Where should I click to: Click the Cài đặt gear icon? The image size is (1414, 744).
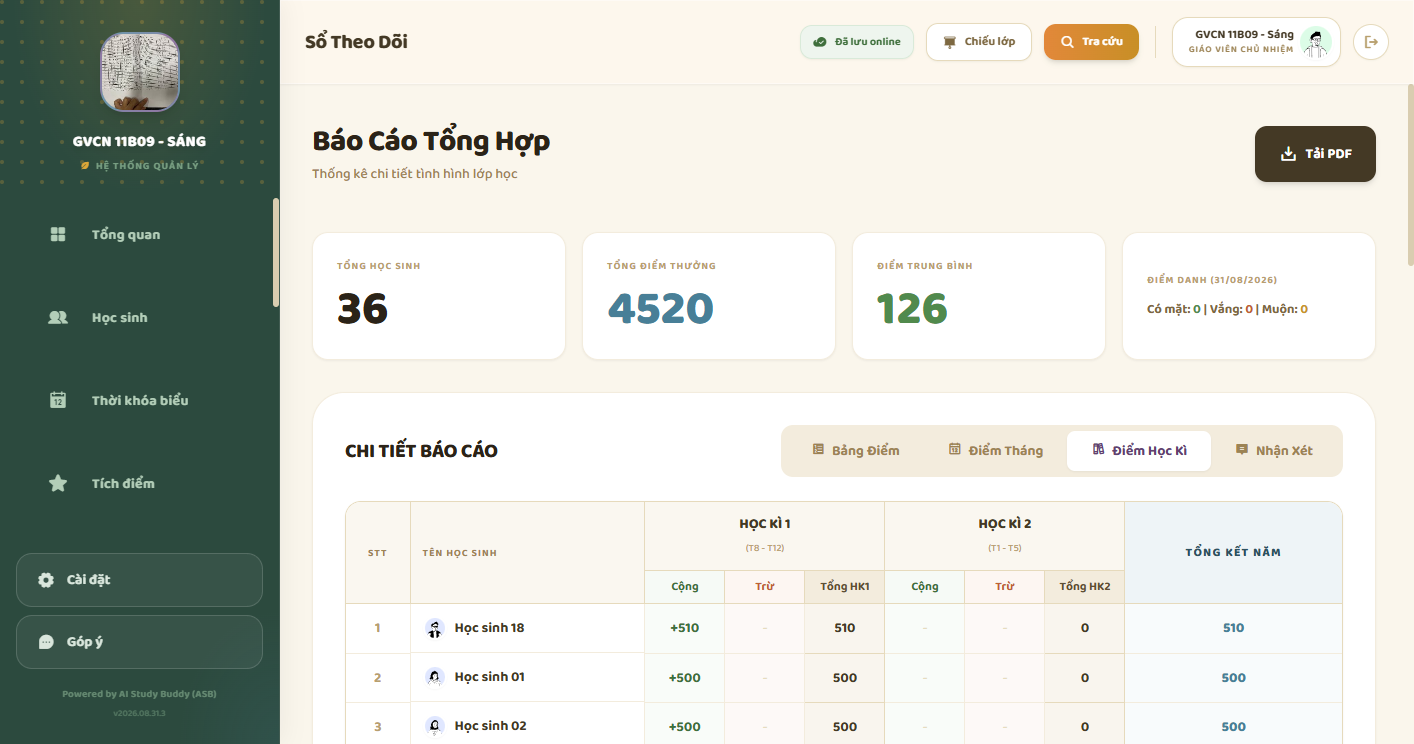(46, 580)
